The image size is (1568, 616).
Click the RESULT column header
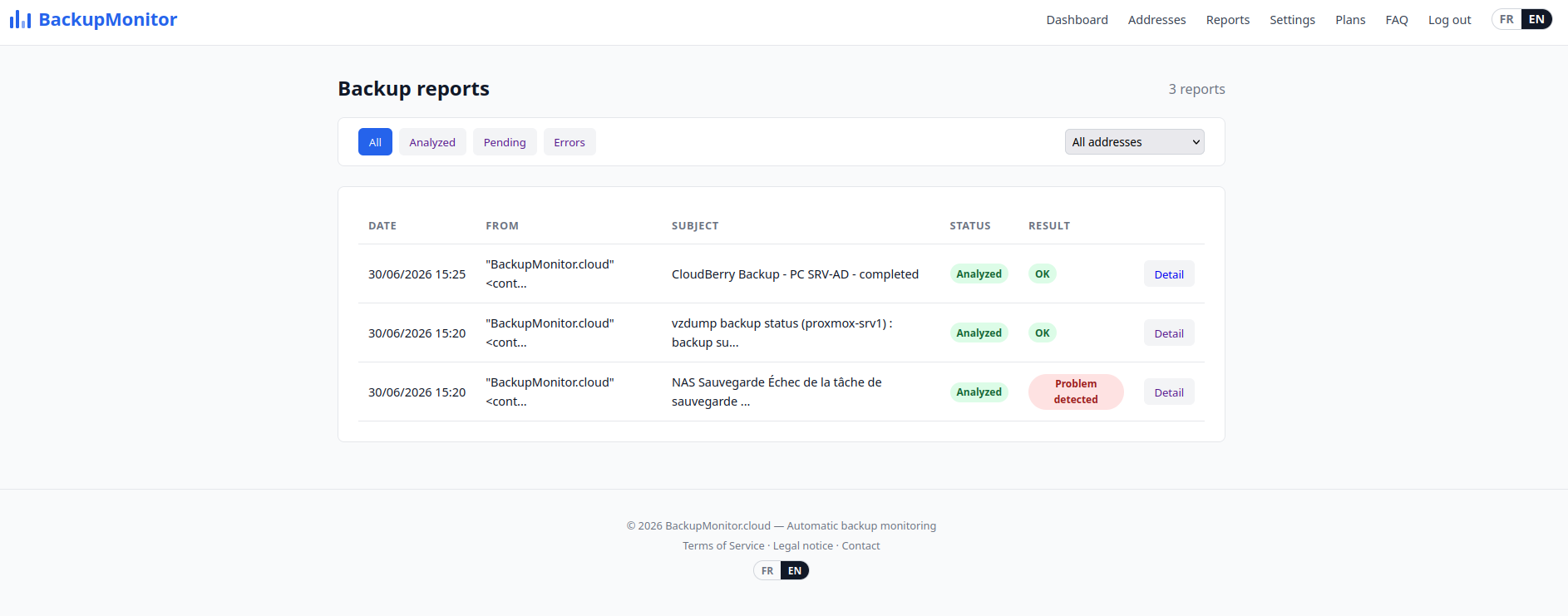coord(1049,226)
